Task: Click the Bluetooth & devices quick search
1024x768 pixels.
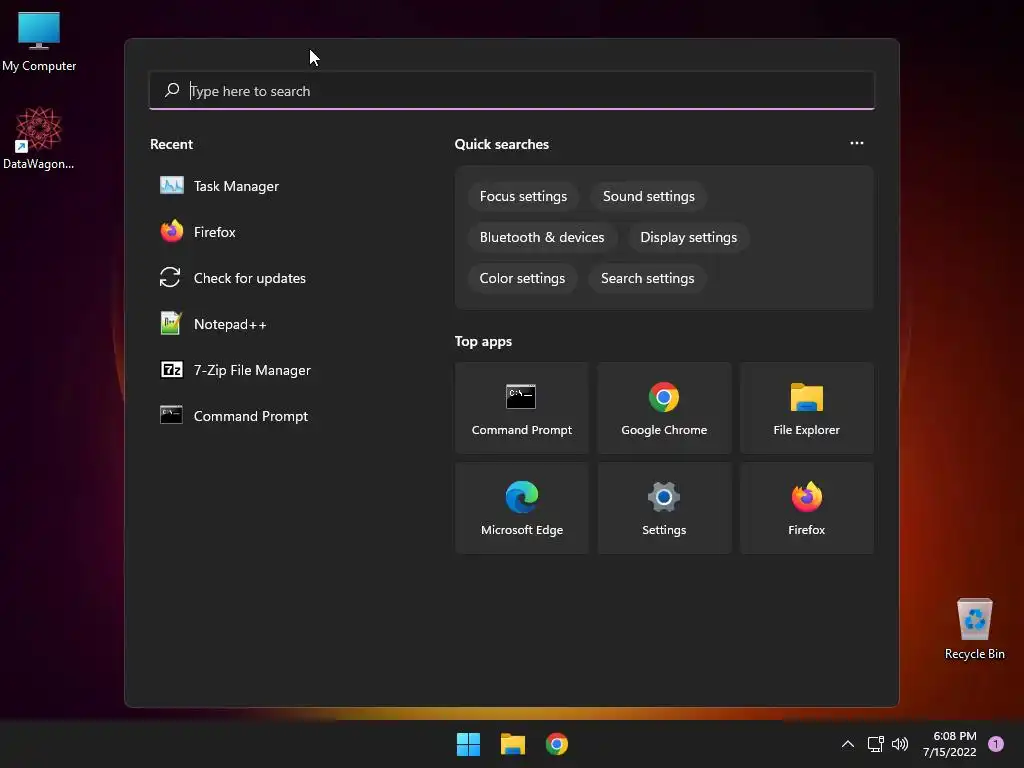Action: click(542, 238)
